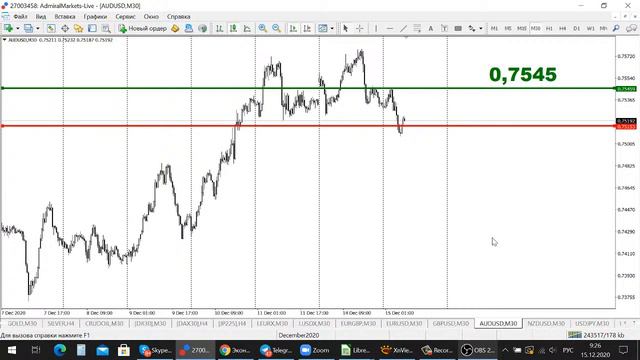Switch to the GBPUSD,M30 chart tab
This screenshot has height=360, width=640.
click(x=451, y=323)
